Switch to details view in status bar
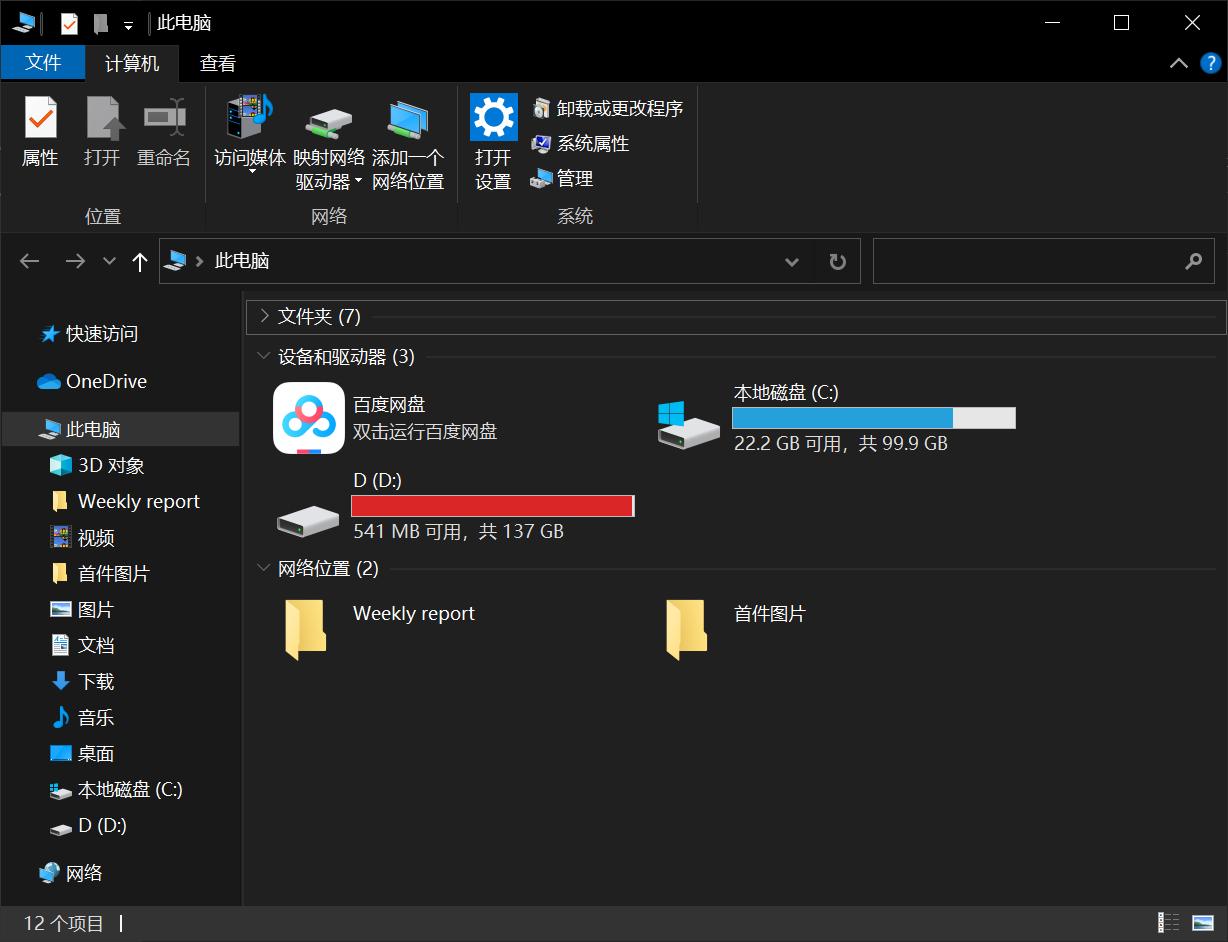 point(1167,923)
